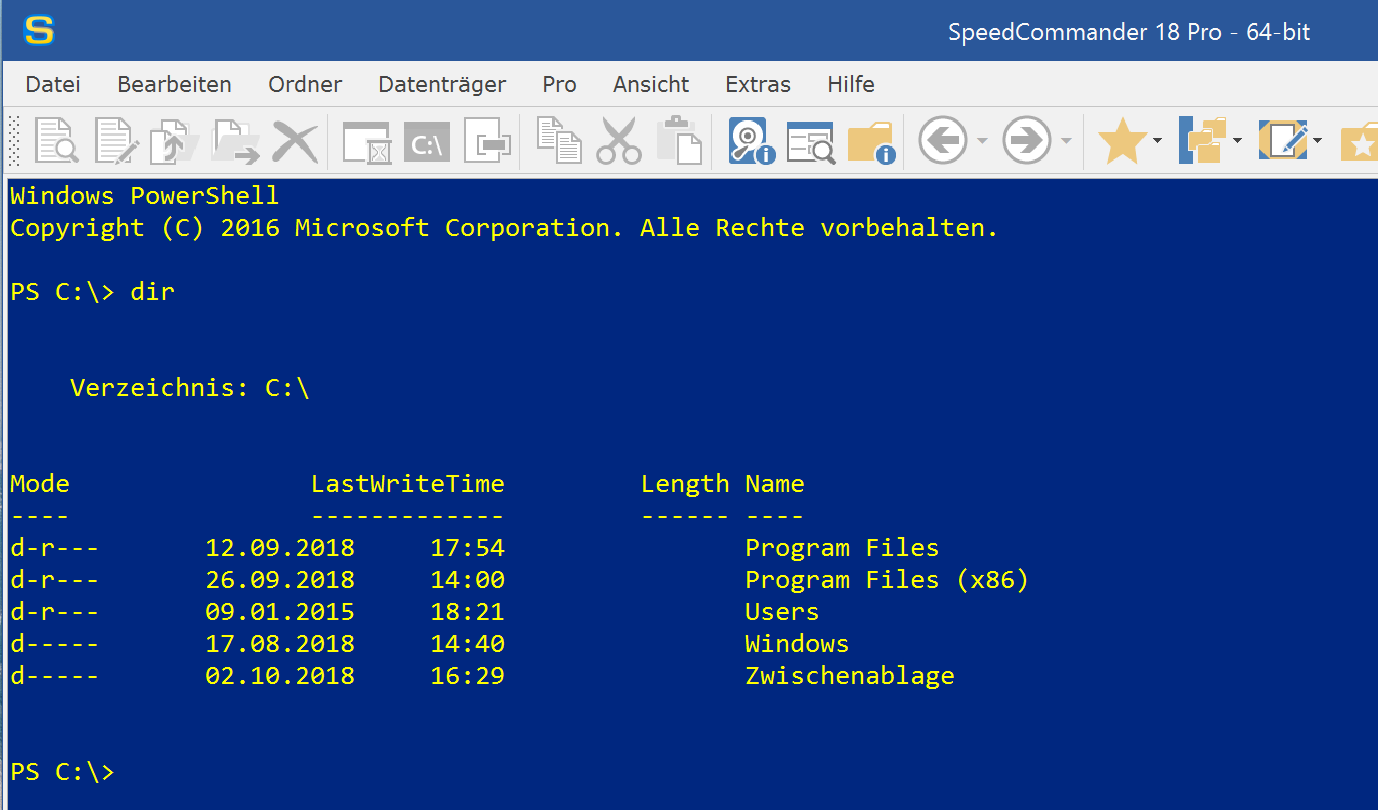
Task: Click the 'Users' directory entry
Action: coord(782,612)
